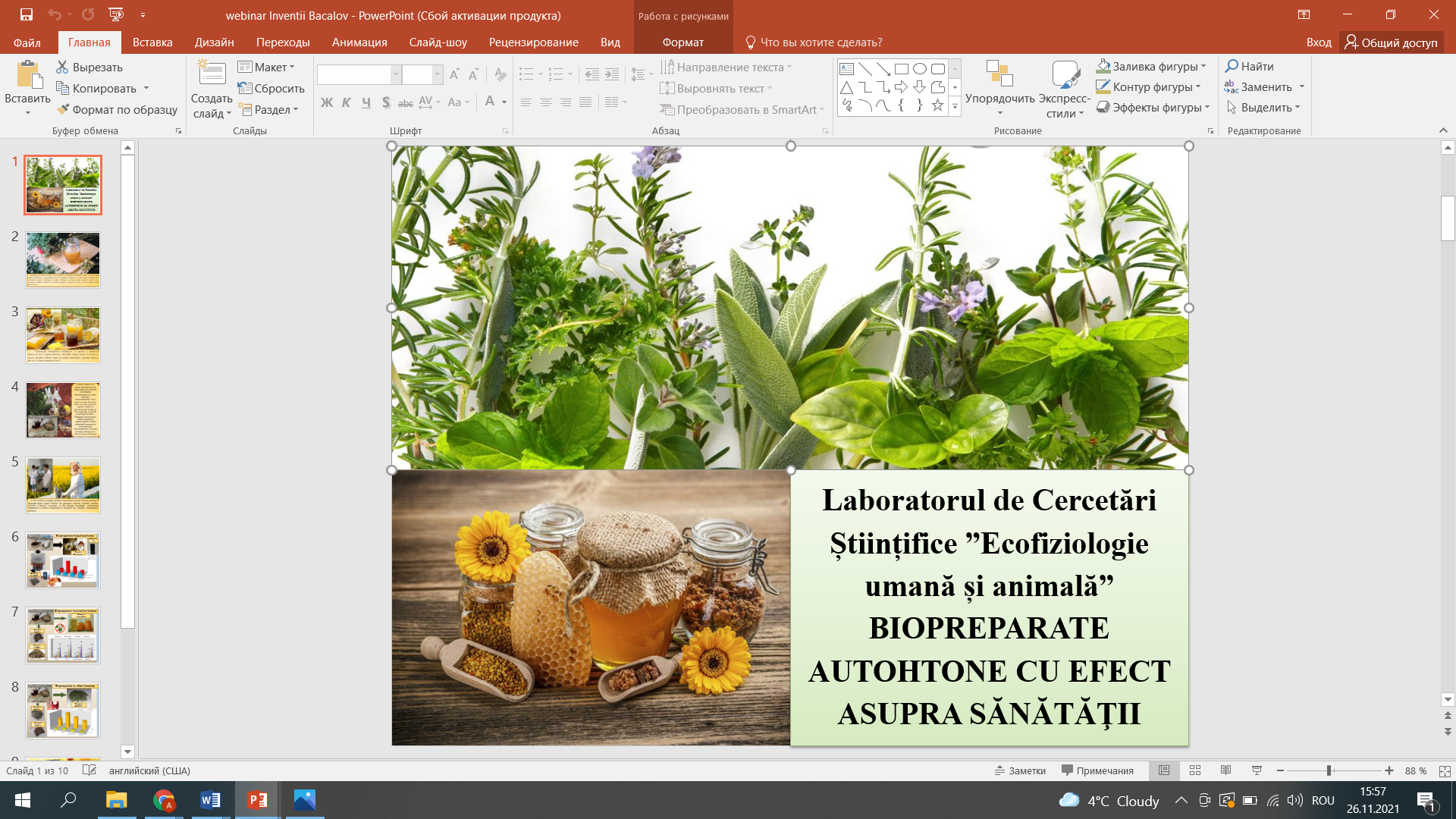Toggle strikethrough (abc) formatting
Screen dimensions: 1456x819
(x=406, y=102)
